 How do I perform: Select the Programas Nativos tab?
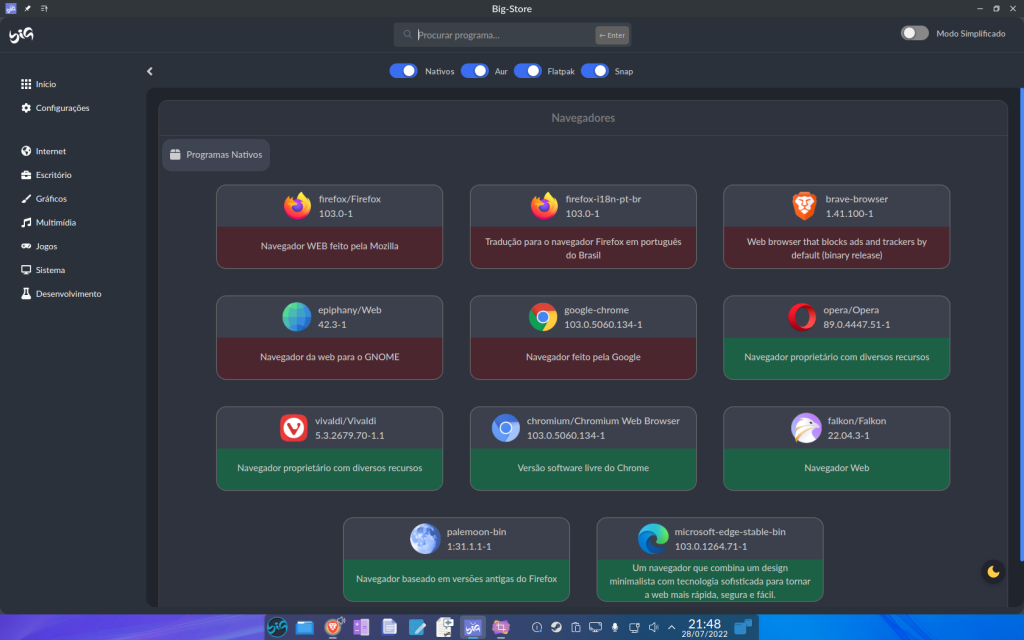tap(216, 155)
